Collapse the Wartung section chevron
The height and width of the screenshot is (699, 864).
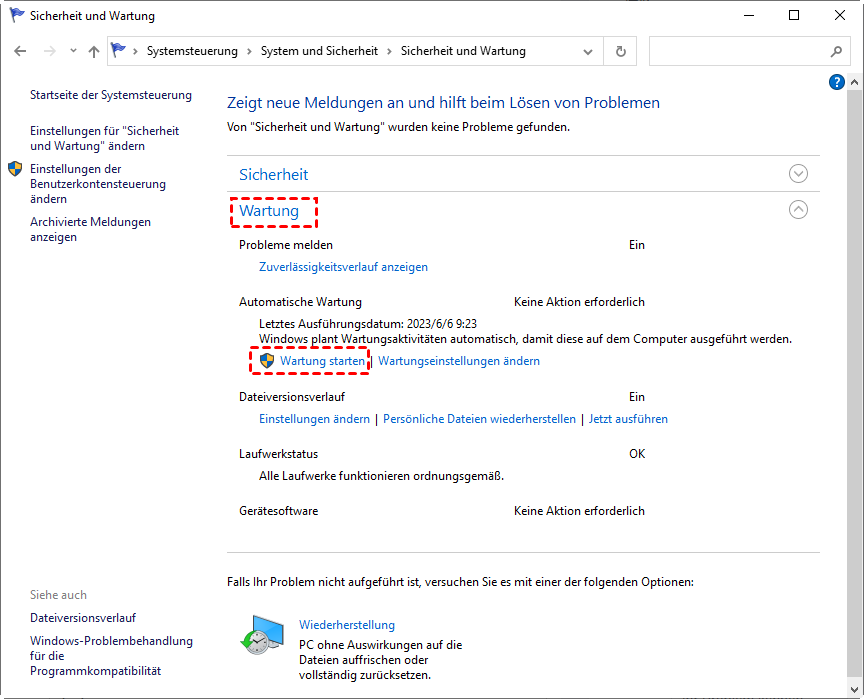798,209
